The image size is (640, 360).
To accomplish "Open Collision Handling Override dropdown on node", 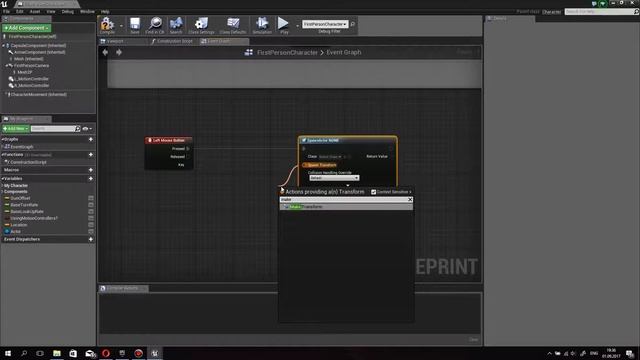I will [x=334, y=178].
